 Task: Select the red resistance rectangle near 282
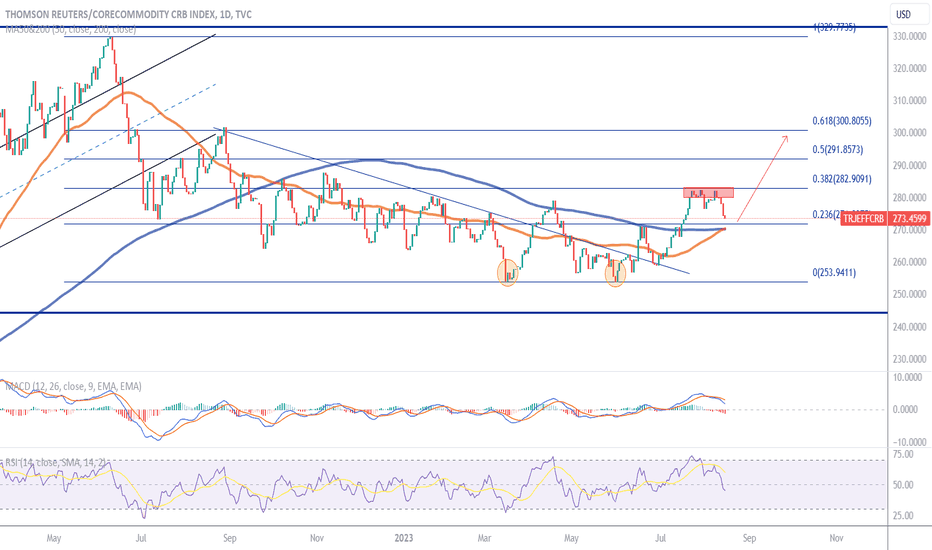pyautogui.click(x=709, y=193)
